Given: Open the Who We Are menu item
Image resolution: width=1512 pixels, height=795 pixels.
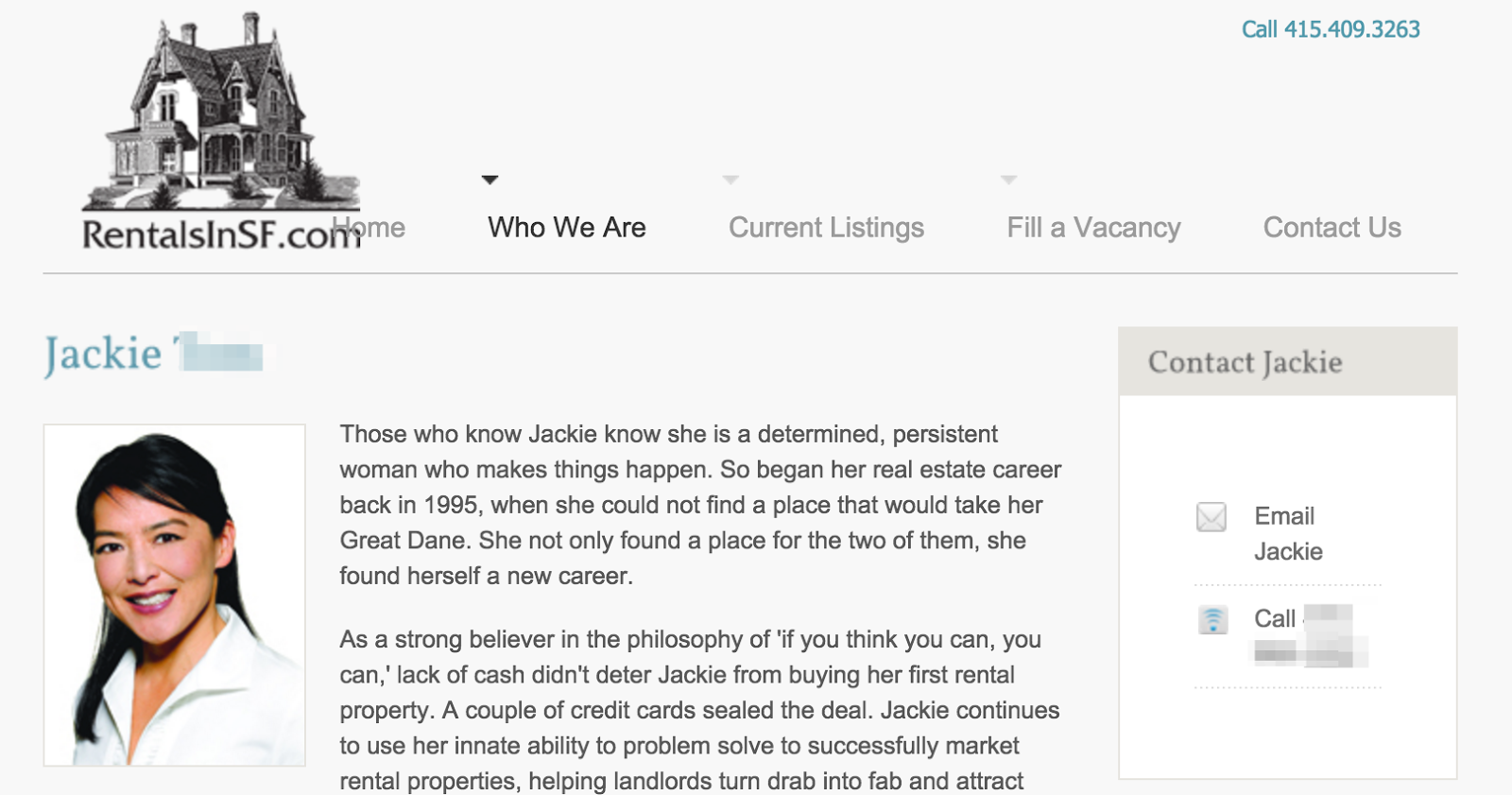Looking at the screenshot, I should pyautogui.click(x=567, y=228).
